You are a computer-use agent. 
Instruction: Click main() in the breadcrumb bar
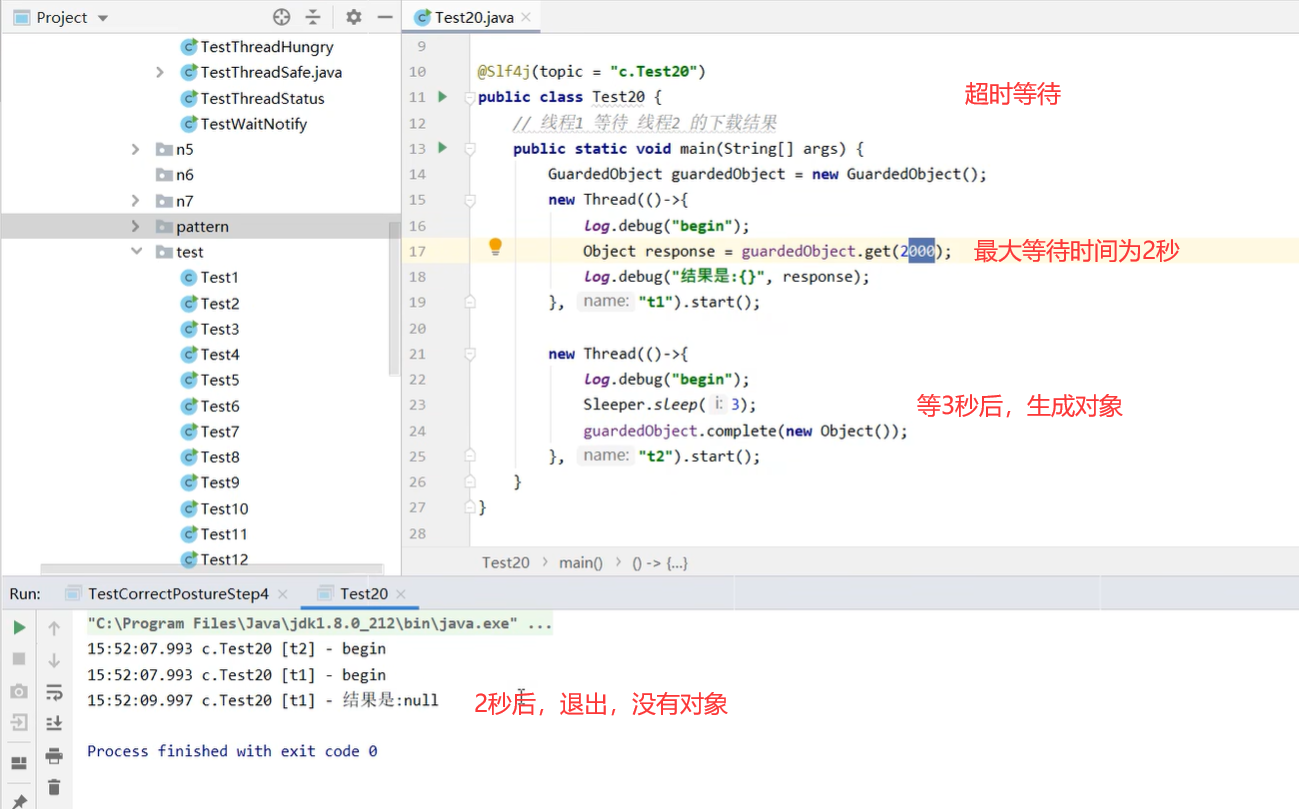tap(581, 562)
